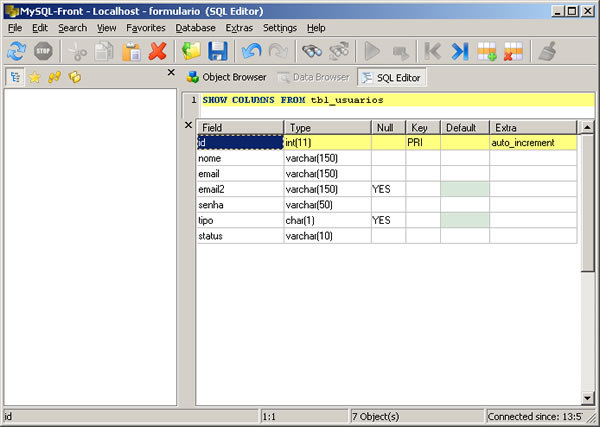Click the vertical scrollbar thumb

click(587, 203)
